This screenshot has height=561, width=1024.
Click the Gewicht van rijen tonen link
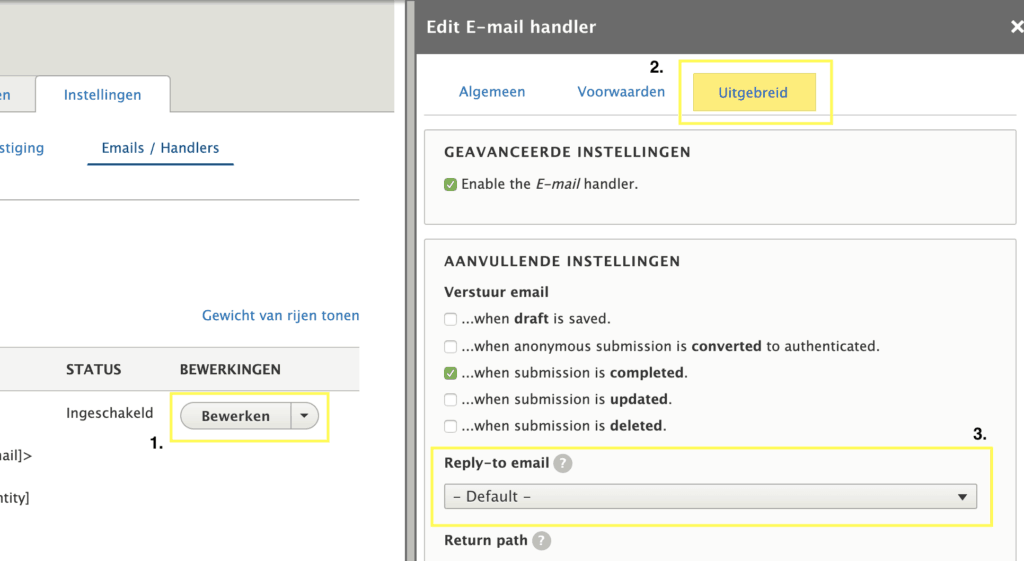(x=280, y=315)
